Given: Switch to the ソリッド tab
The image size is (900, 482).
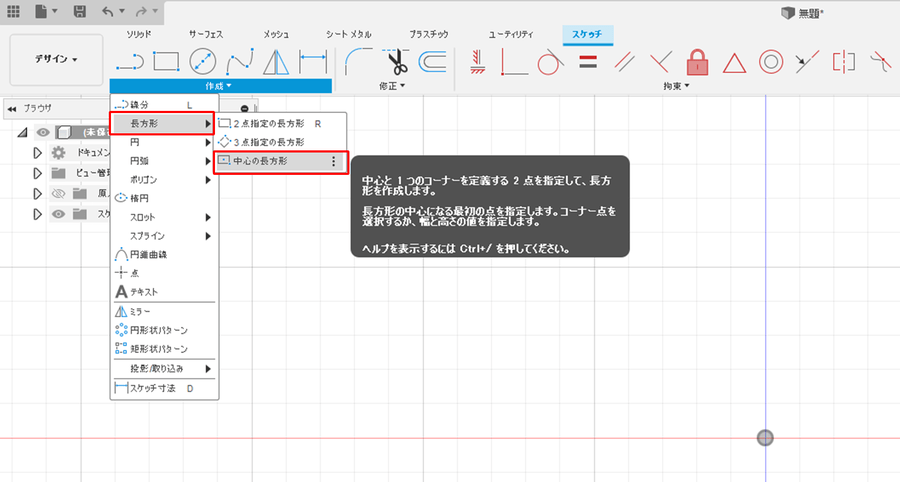Looking at the screenshot, I should [x=139, y=34].
